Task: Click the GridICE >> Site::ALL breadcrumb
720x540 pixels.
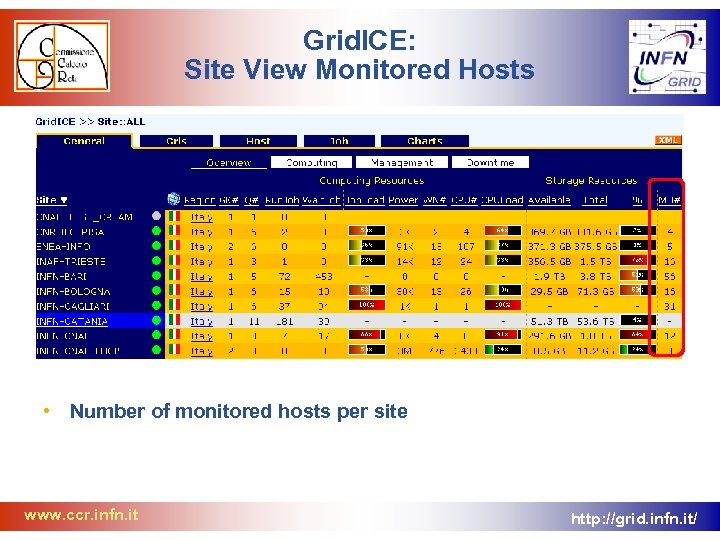Action: point(90,122)
